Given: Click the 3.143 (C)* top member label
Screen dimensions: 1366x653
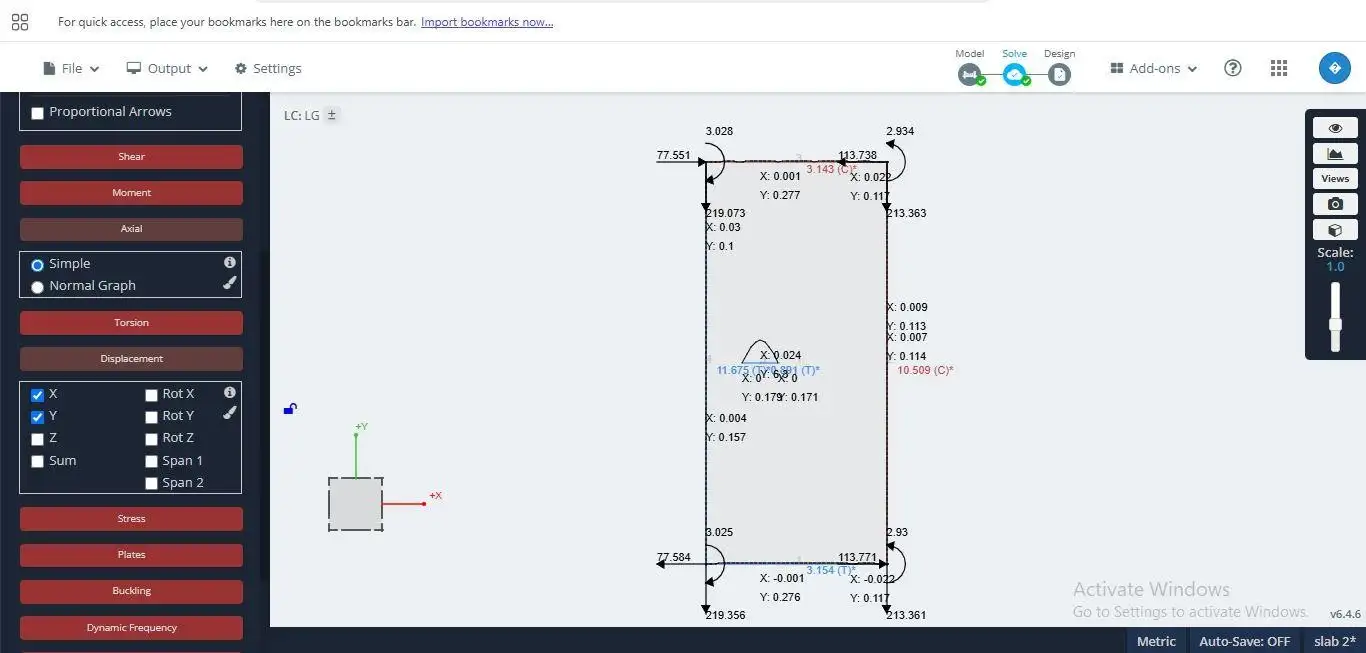Looking at the screenshot, I should coord(831,169).
